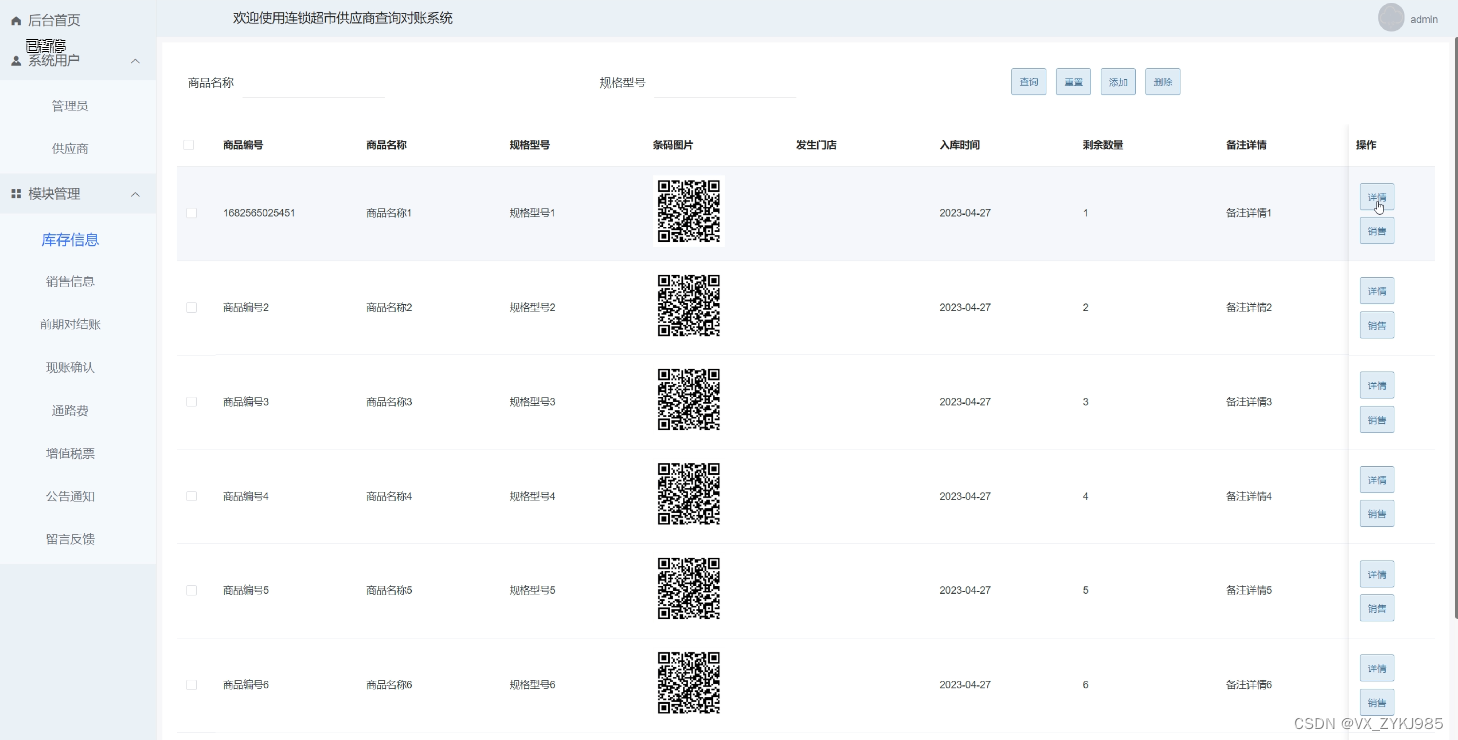Open 增值税票 in the sidebar

point(70,454)
